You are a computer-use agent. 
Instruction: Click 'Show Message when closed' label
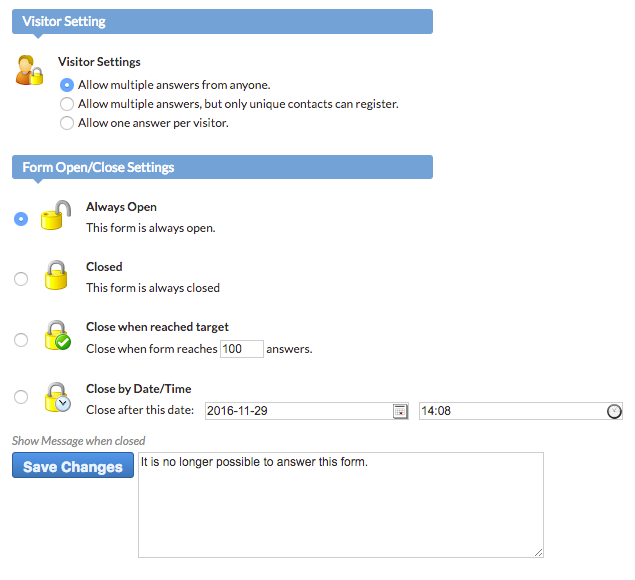click(79, 441)
